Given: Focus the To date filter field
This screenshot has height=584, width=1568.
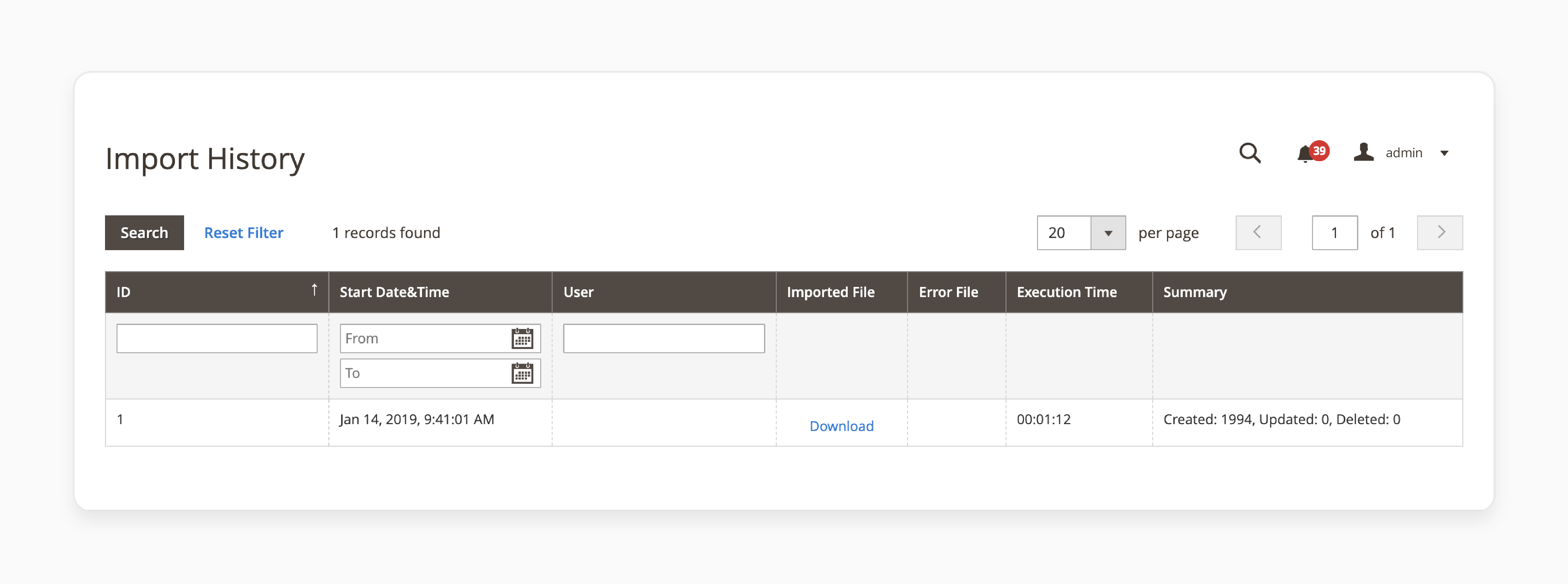Looking at the screenshot, I should [440, 373].
